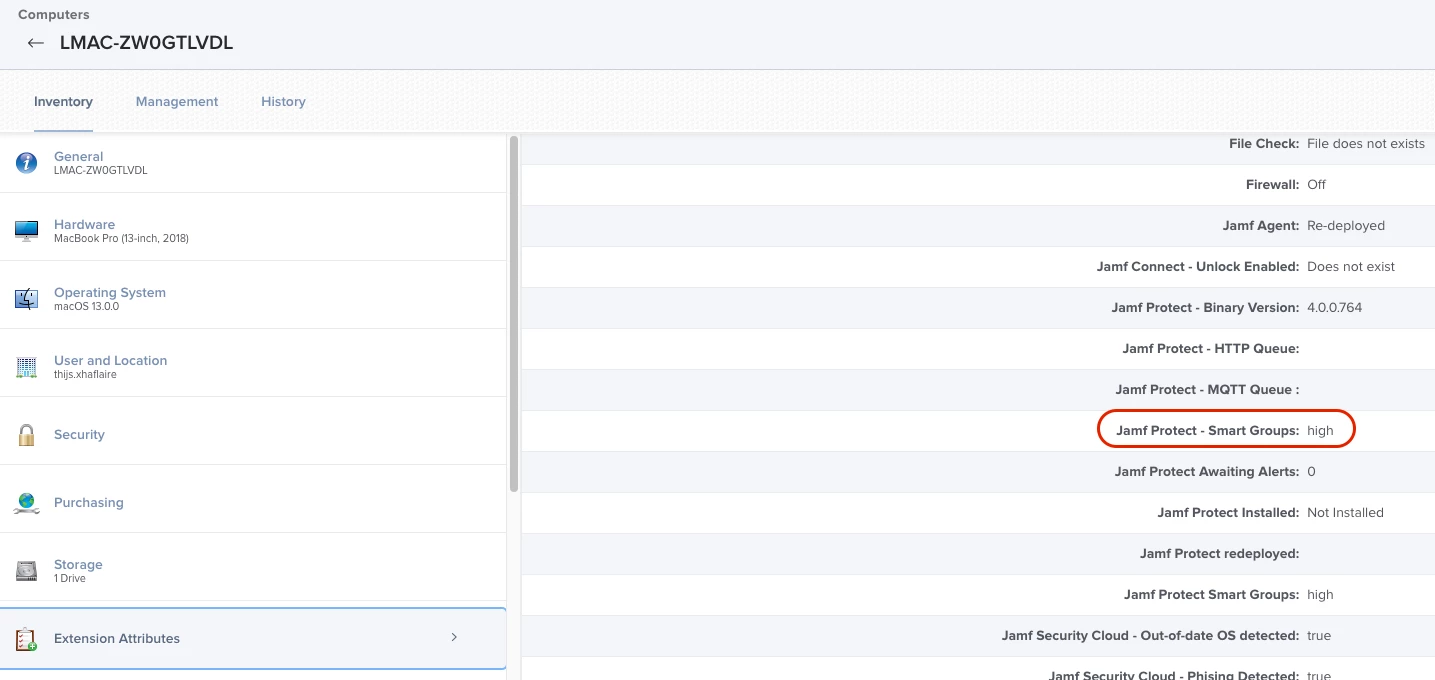Click the LMAC-ZW0GTLVDL page title
Image resolution: width=1435 pixels, height=680 pixels.
coord(147,43)
